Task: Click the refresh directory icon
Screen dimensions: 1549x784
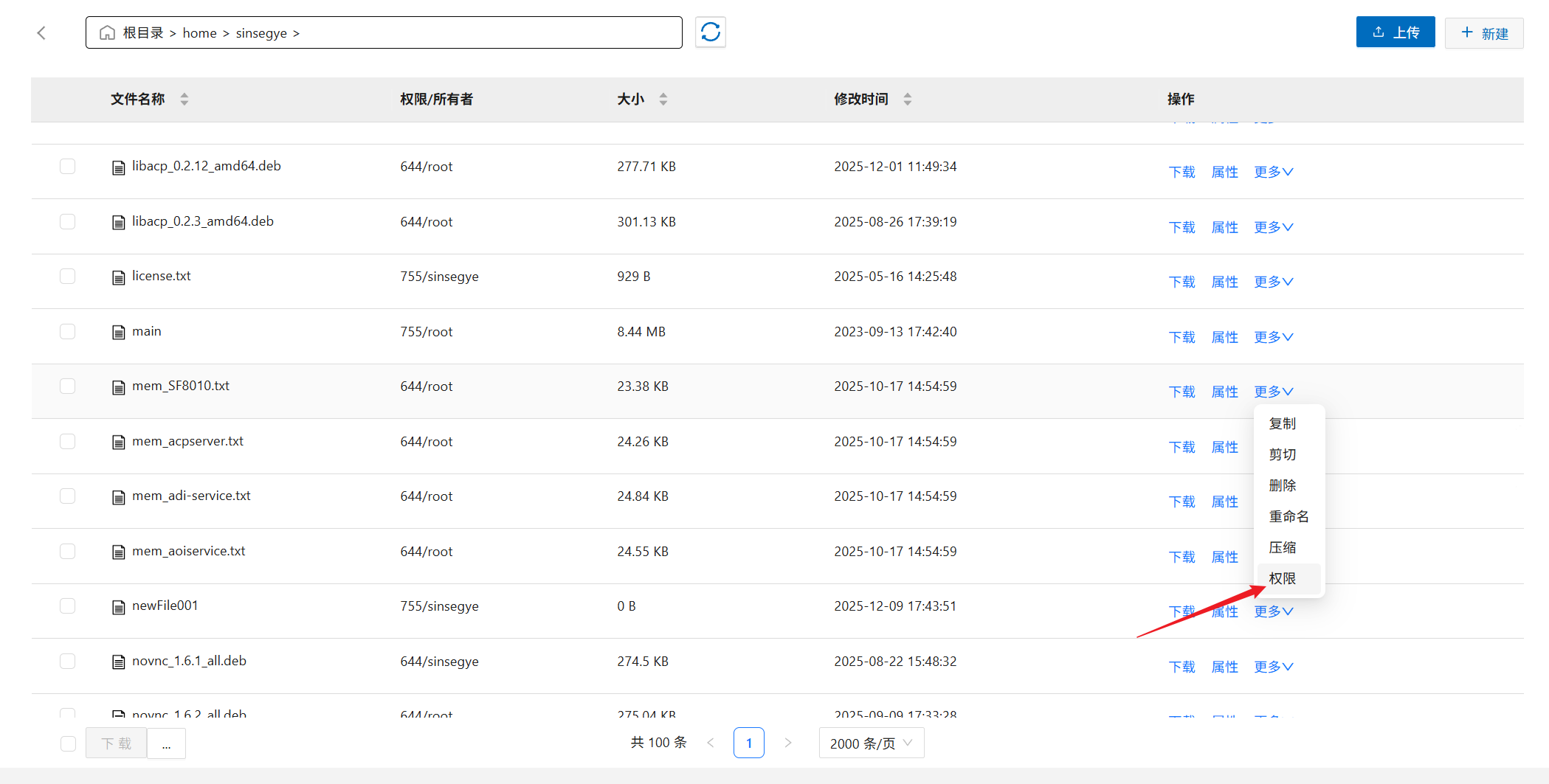Action: (710, 32)
